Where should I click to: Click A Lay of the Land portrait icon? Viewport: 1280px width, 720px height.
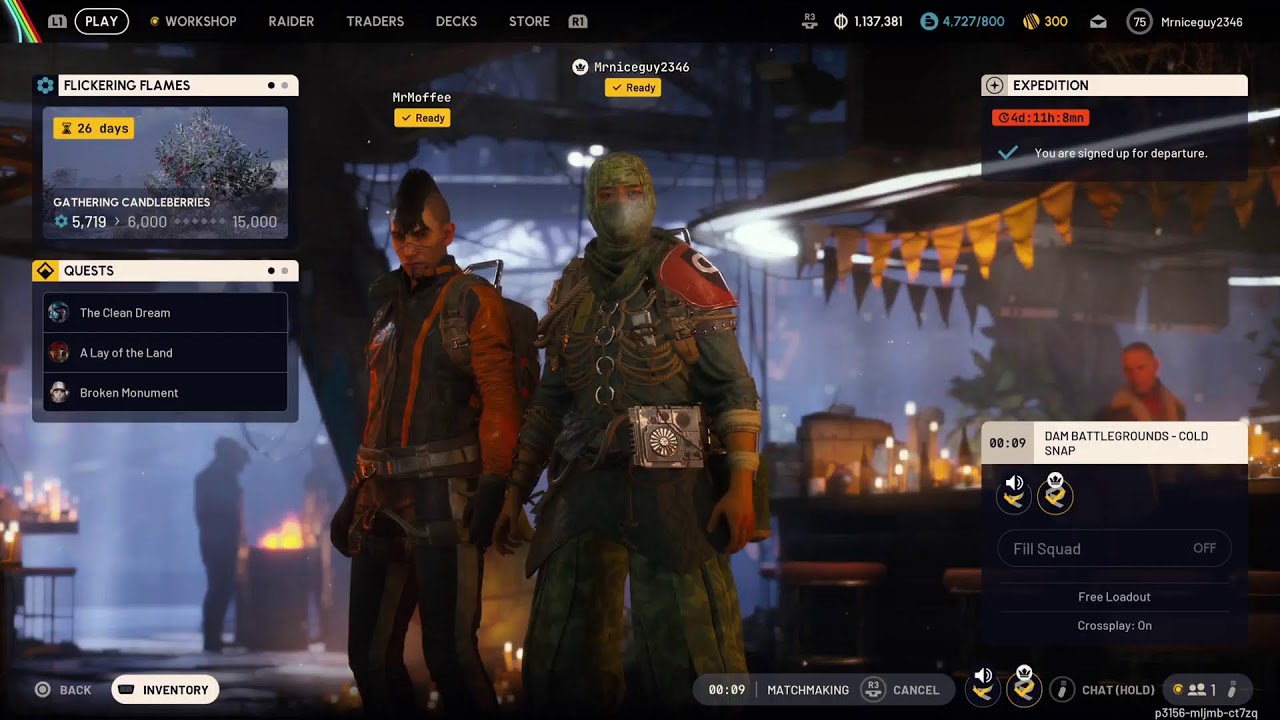click(59, 353)
